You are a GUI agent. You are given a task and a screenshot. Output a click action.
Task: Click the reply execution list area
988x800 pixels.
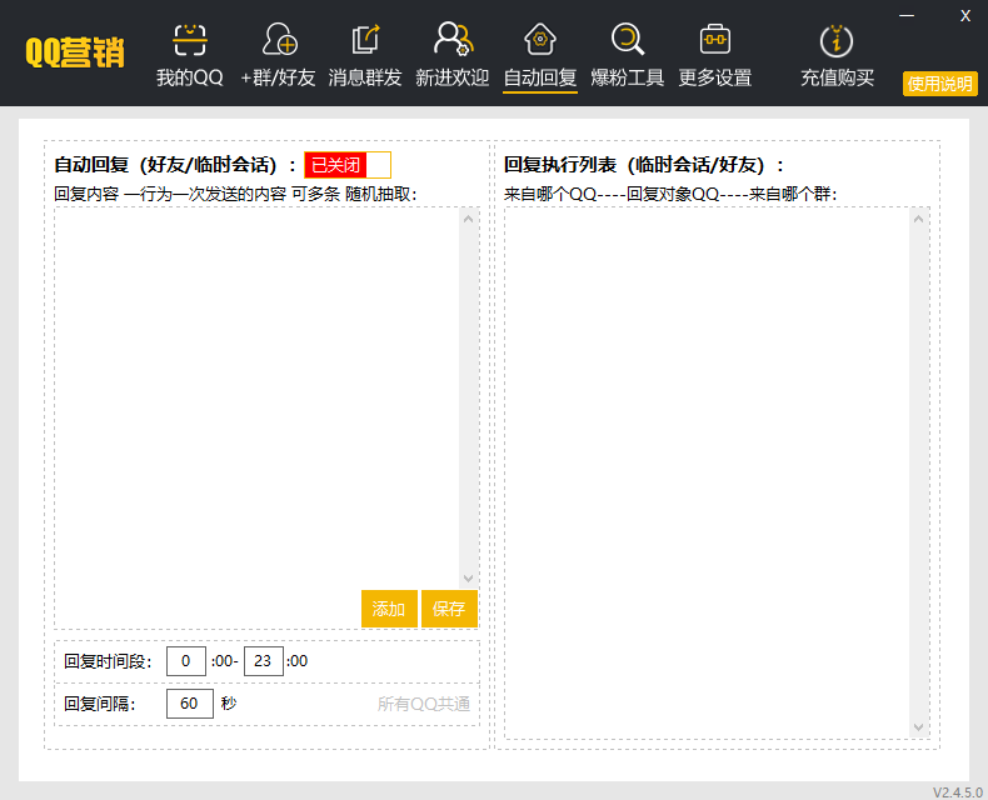(707, 472)
